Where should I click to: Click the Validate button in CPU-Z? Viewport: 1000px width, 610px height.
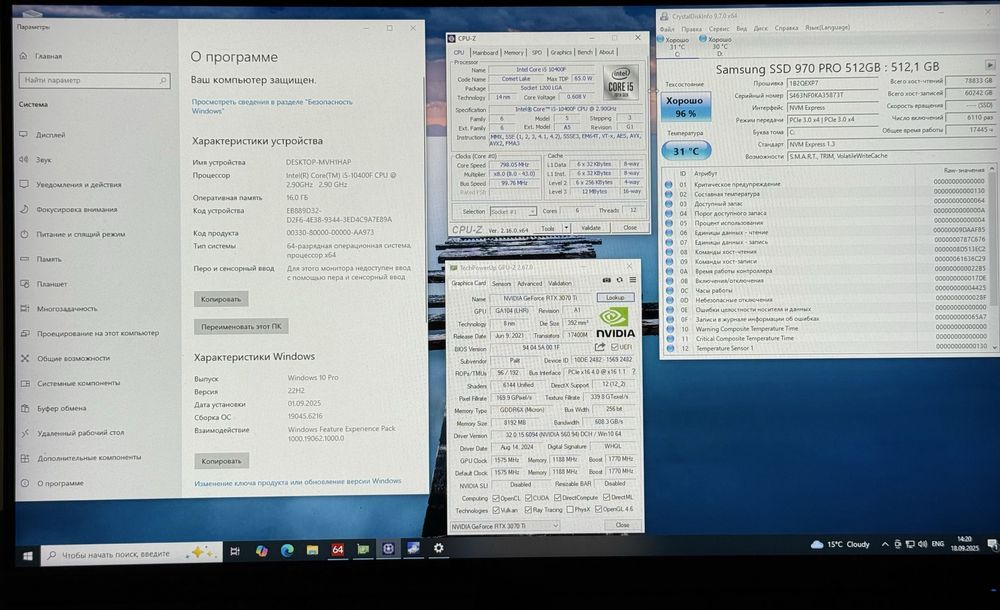(x=591, y=228)
